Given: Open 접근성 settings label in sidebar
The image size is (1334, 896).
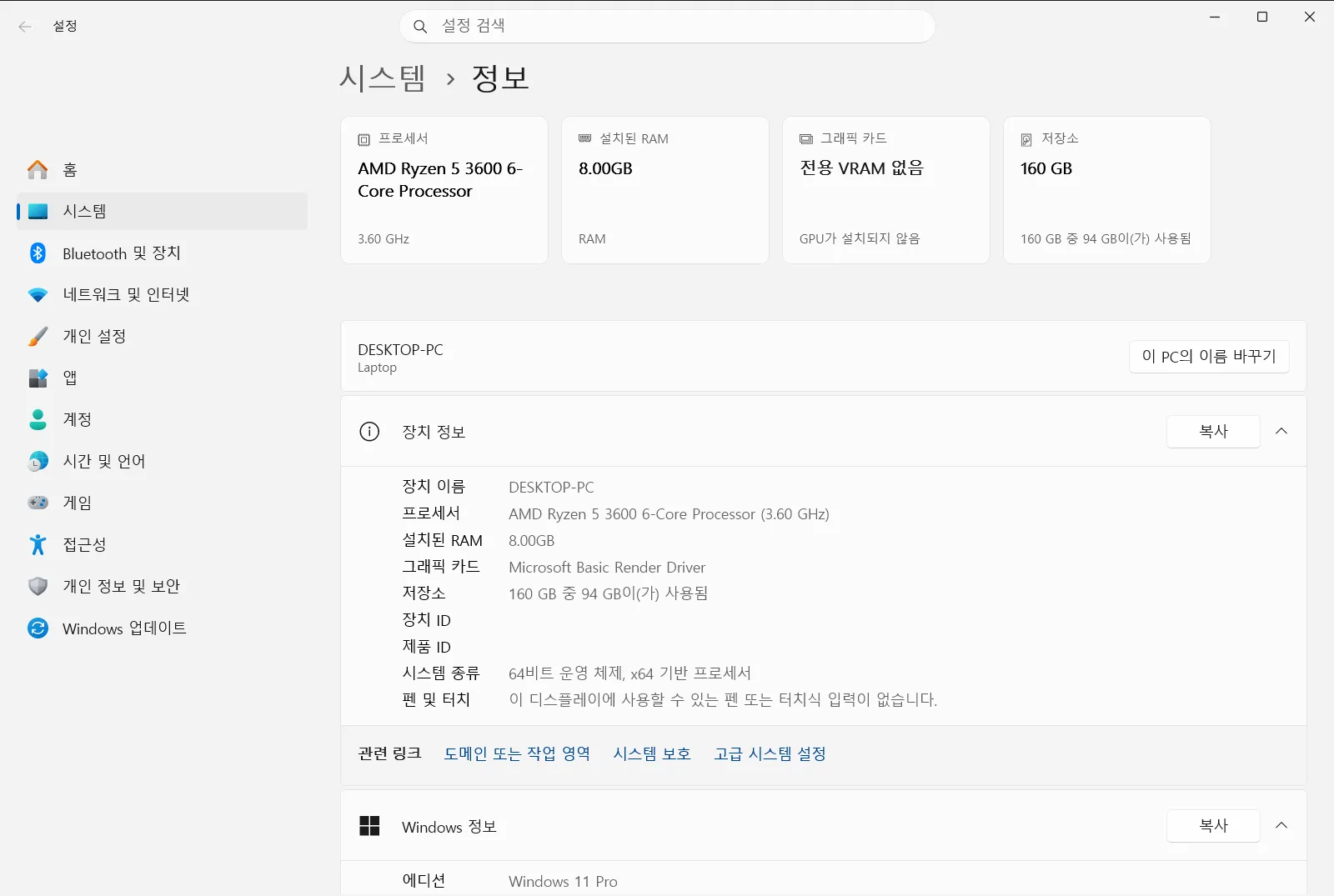Looking at the screenshot, I should pyautogui.click(x=85, y=545).
